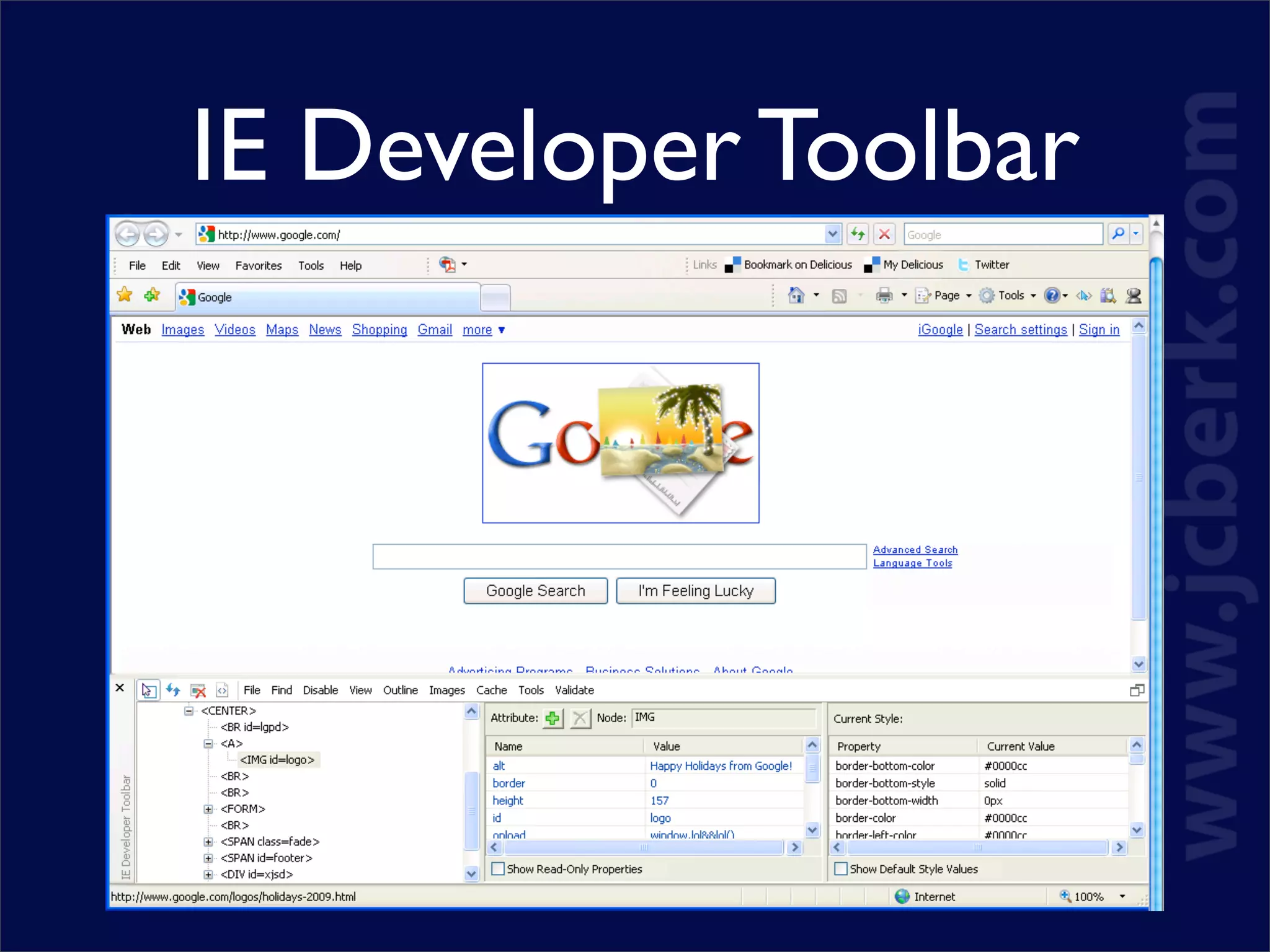Click Bookmark on Delicious link

789,265
